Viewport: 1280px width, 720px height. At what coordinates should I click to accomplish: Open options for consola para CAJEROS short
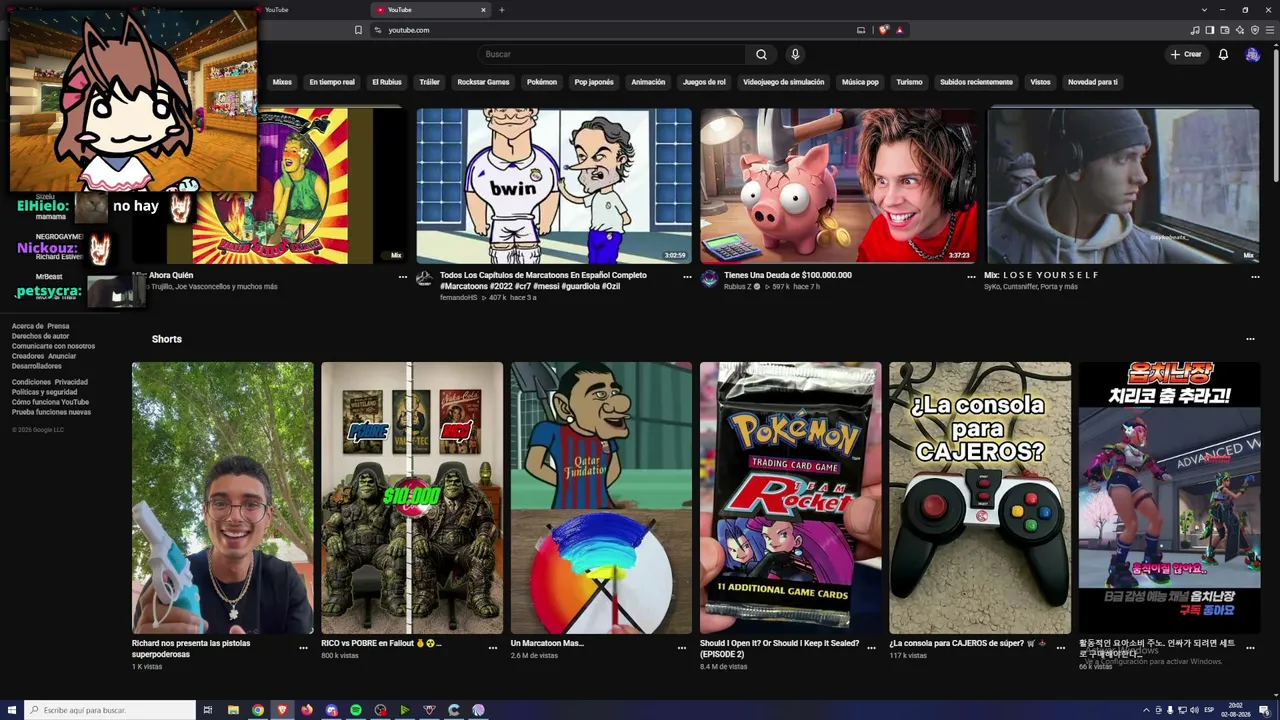(x=1061, y=648)
